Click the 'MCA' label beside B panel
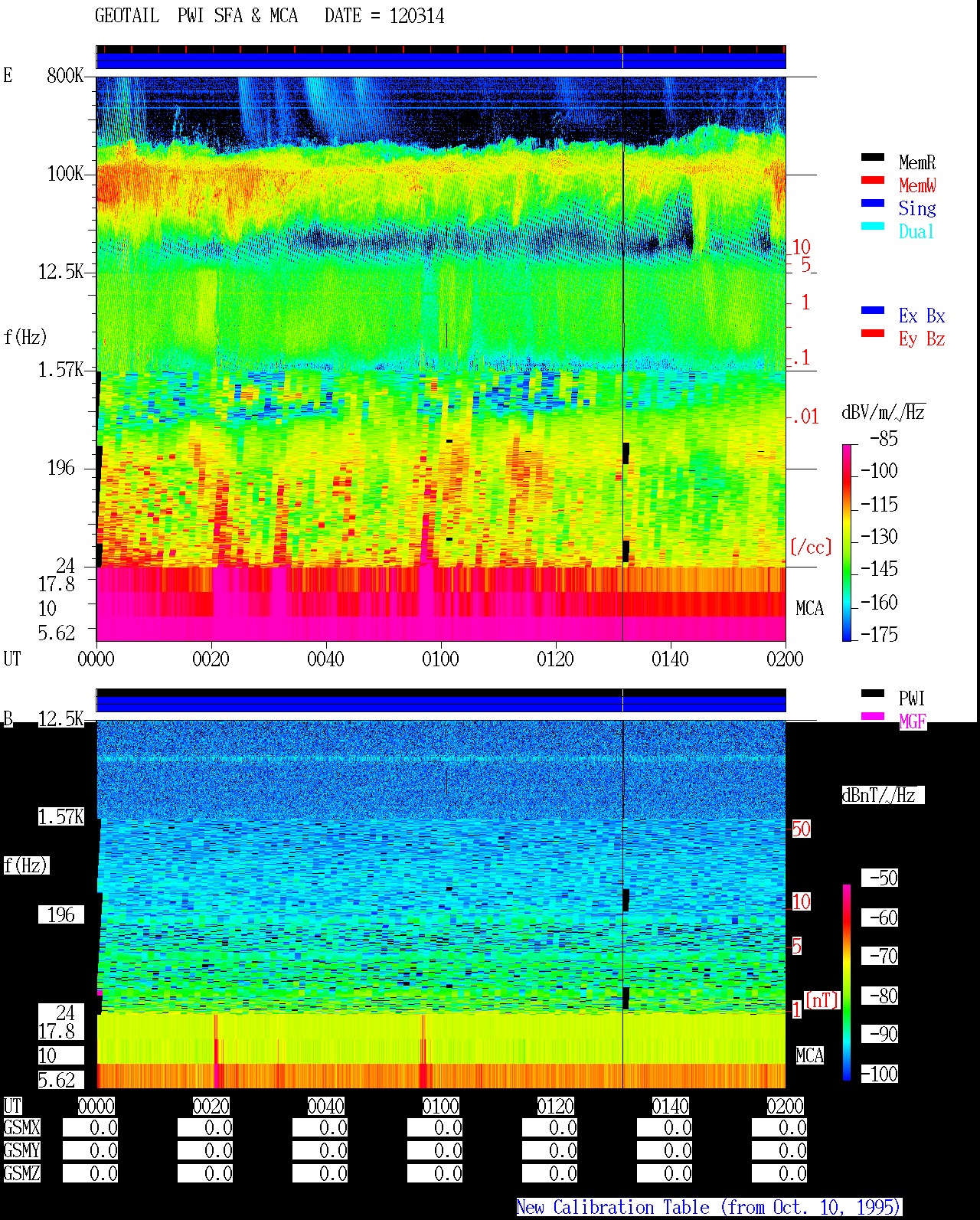980x1220 pixels. [809, 1055]
